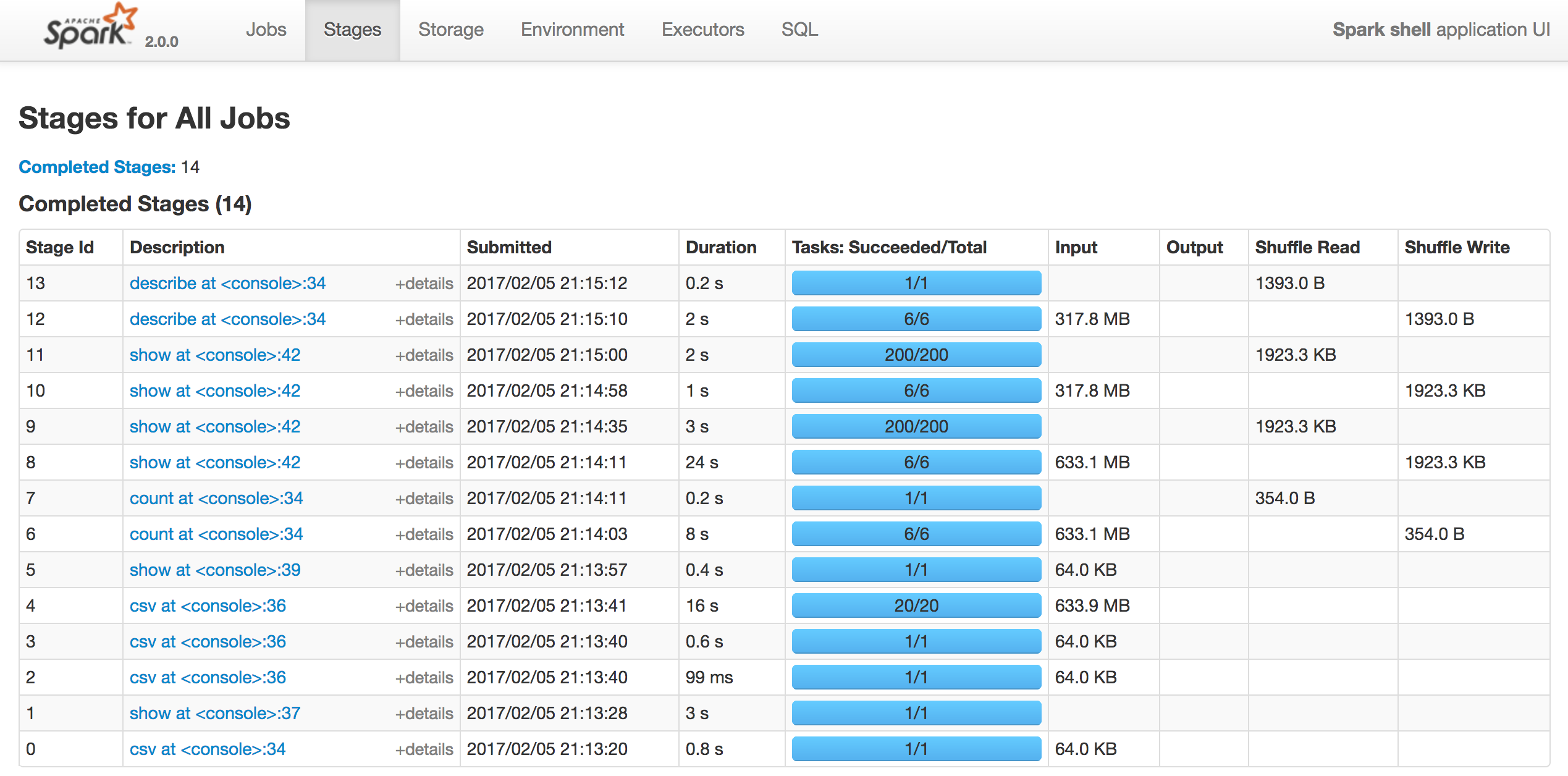Go to the Environment tab
The width and height of the screenshot is (1568, 776).
pos(572,30)
